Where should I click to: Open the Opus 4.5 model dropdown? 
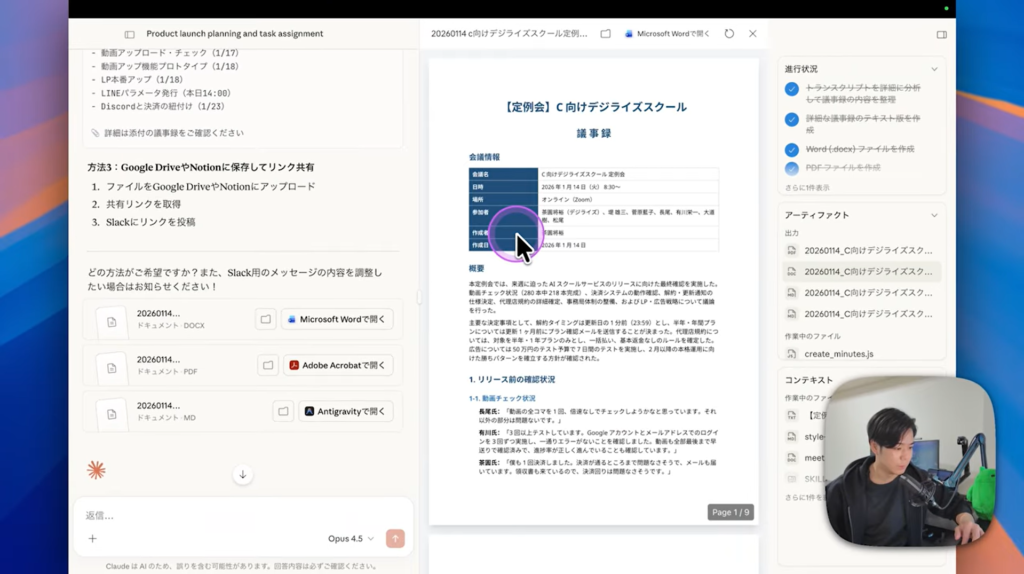point(350,538)
